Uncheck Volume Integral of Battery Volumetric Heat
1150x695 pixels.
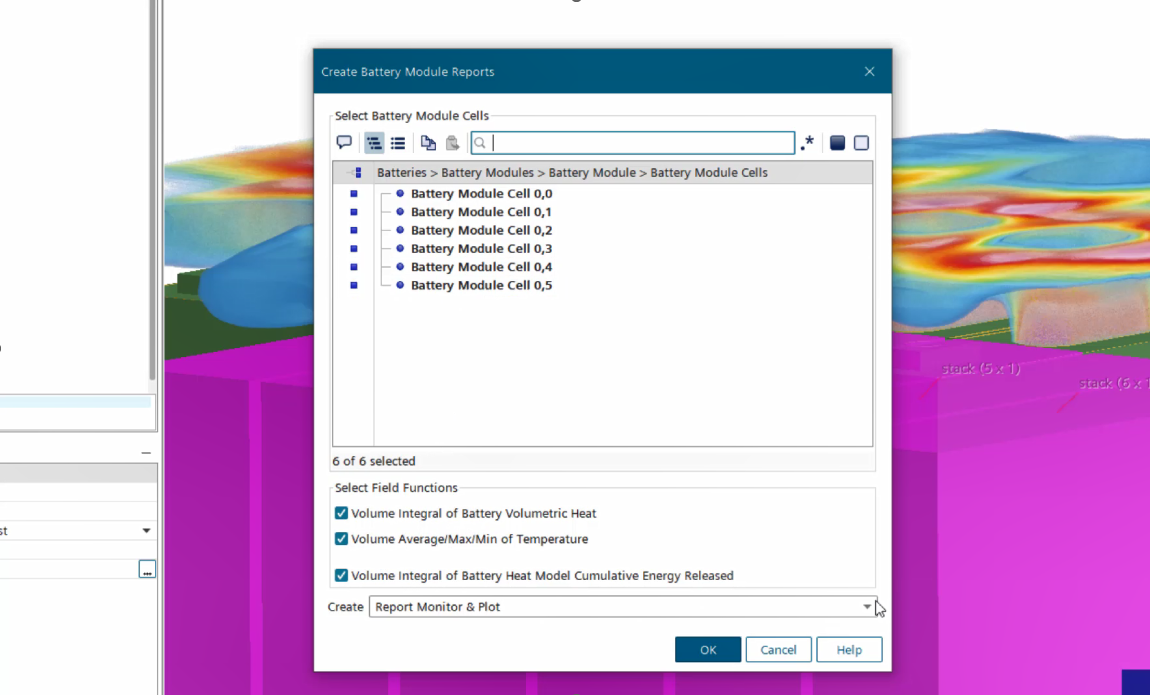point(341,513)
